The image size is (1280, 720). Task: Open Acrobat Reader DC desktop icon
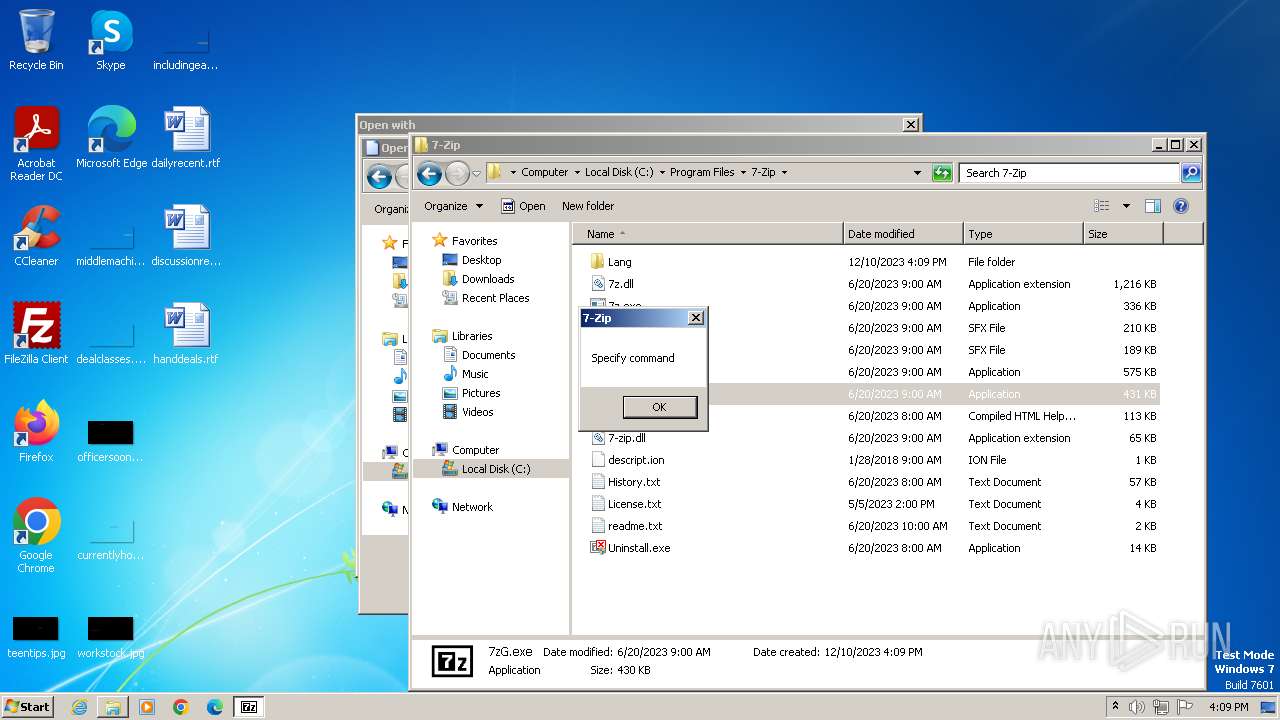[x=36, y=143]
